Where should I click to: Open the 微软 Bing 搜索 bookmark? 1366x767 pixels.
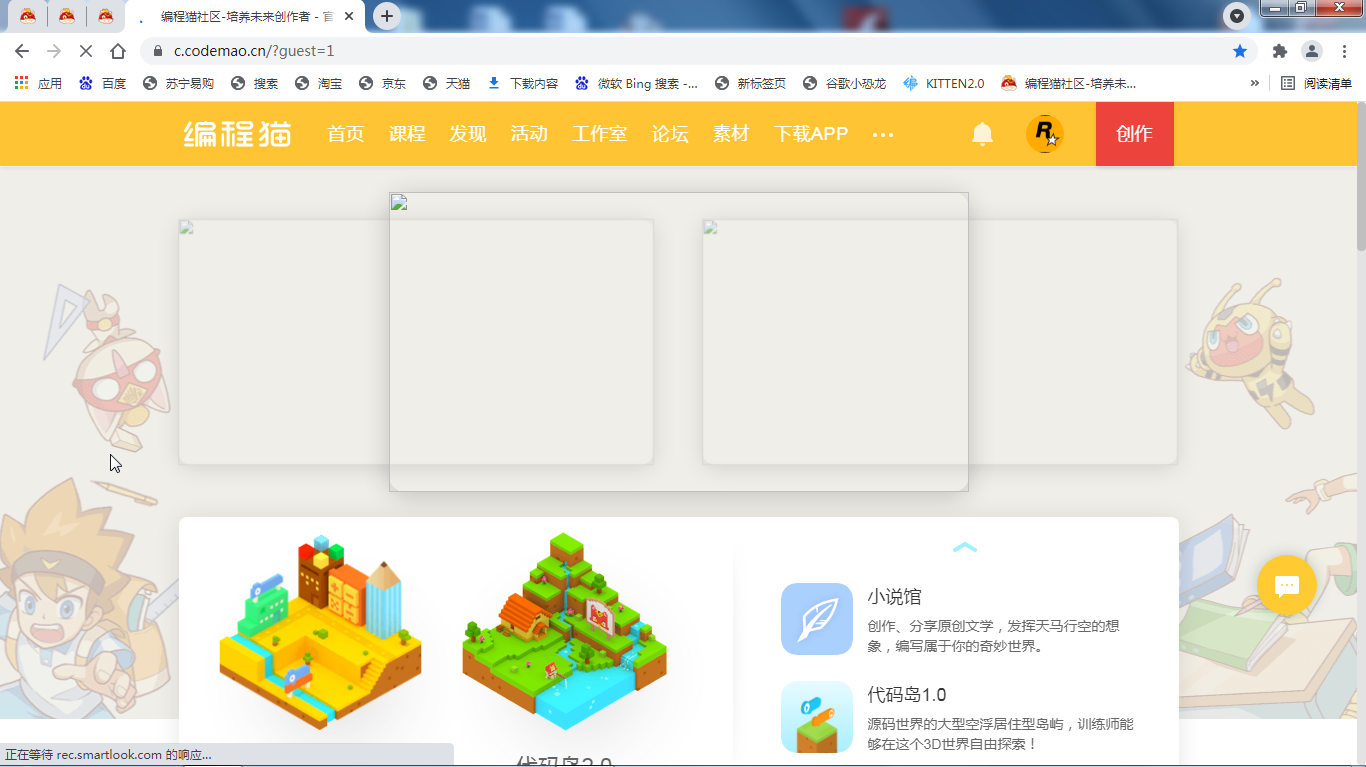tap(636, 84)
